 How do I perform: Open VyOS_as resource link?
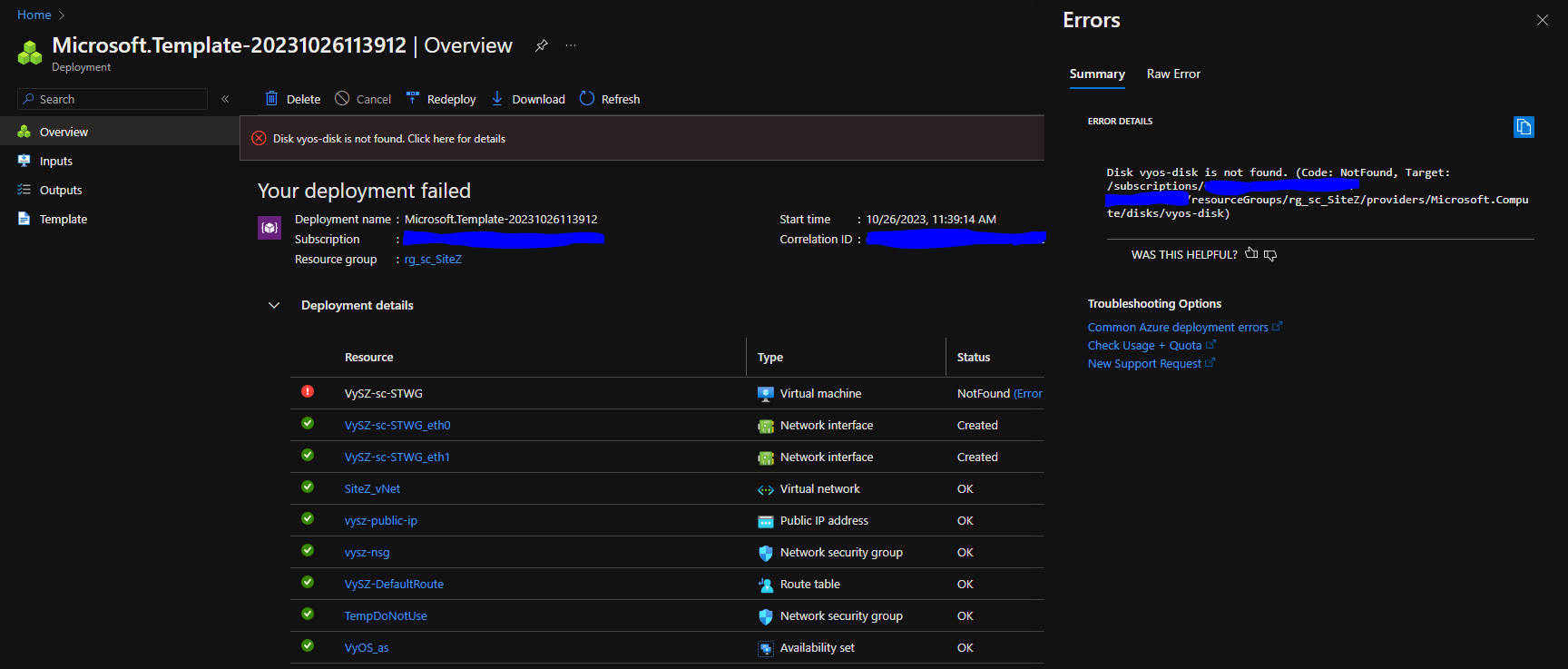tap(367, 647)
